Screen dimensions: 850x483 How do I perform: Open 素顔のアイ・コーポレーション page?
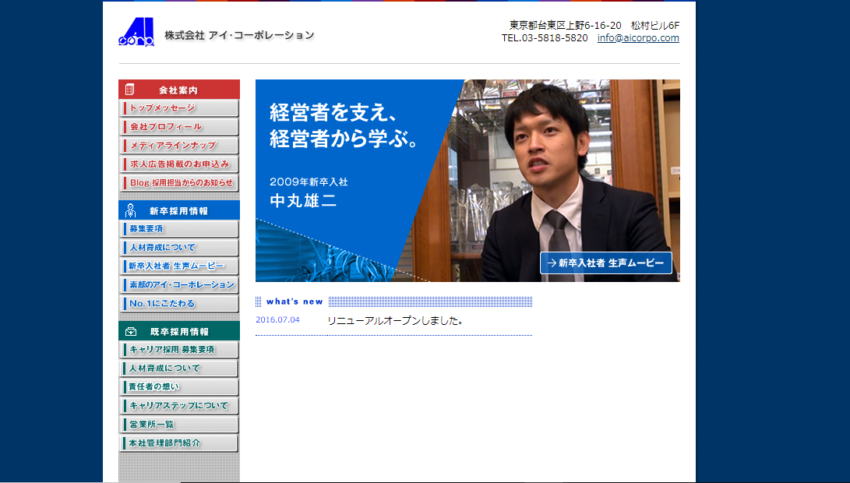click(x=178, y=285)
